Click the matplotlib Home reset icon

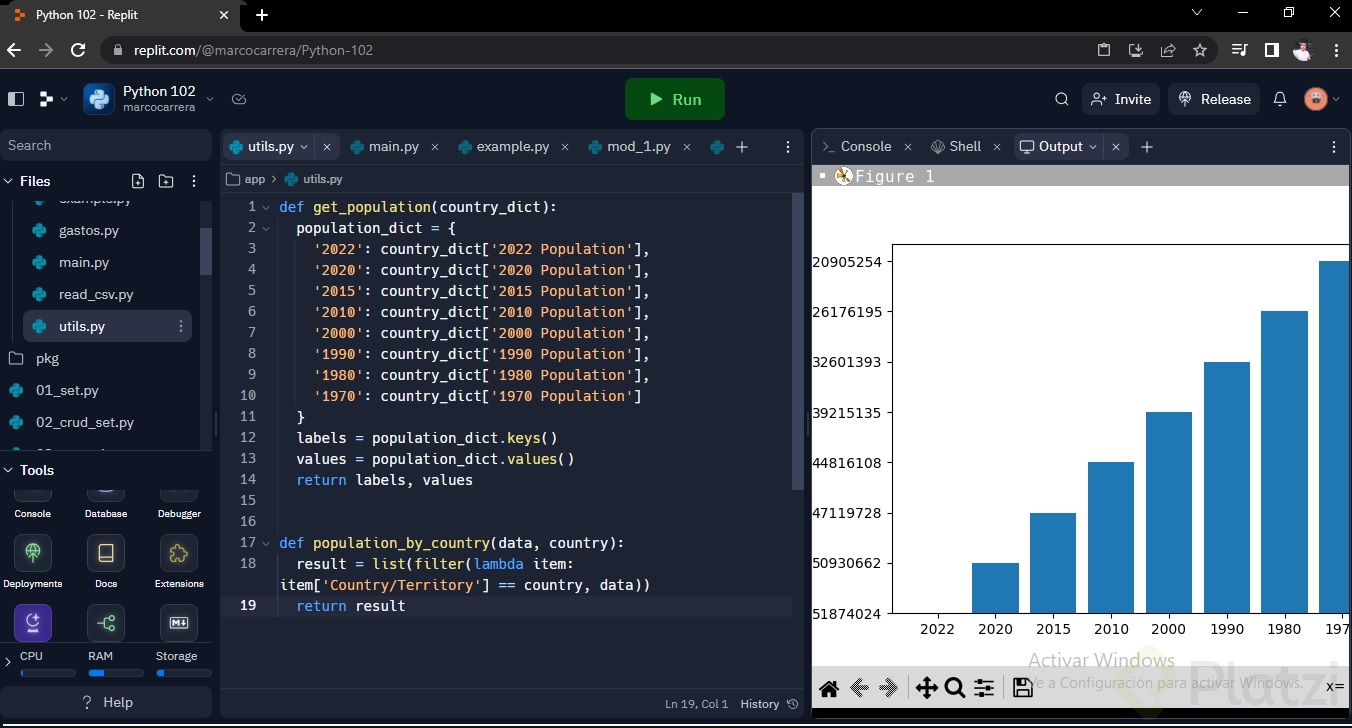pos(829,687)
